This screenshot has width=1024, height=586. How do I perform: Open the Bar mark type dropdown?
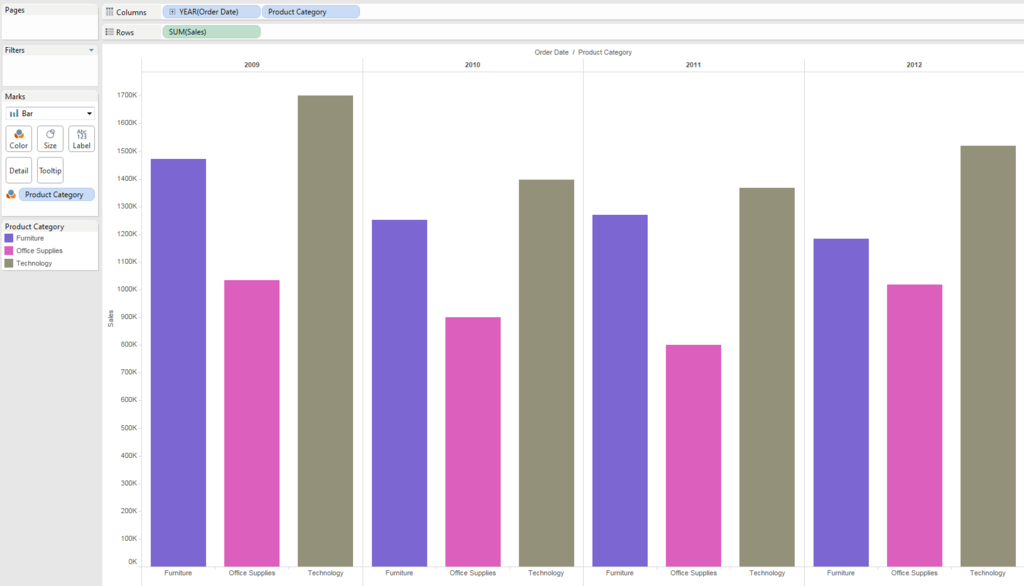point(50,113)
